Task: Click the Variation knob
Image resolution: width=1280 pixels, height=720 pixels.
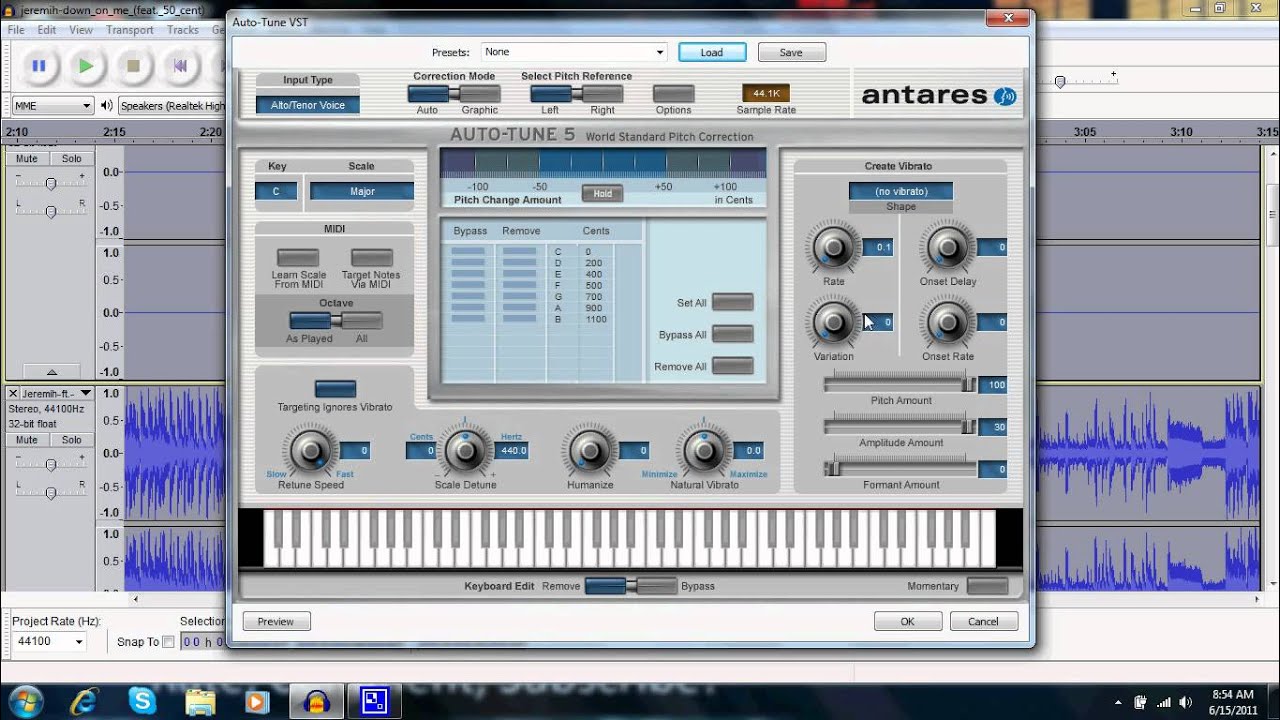Action: (x=833, y=322)
